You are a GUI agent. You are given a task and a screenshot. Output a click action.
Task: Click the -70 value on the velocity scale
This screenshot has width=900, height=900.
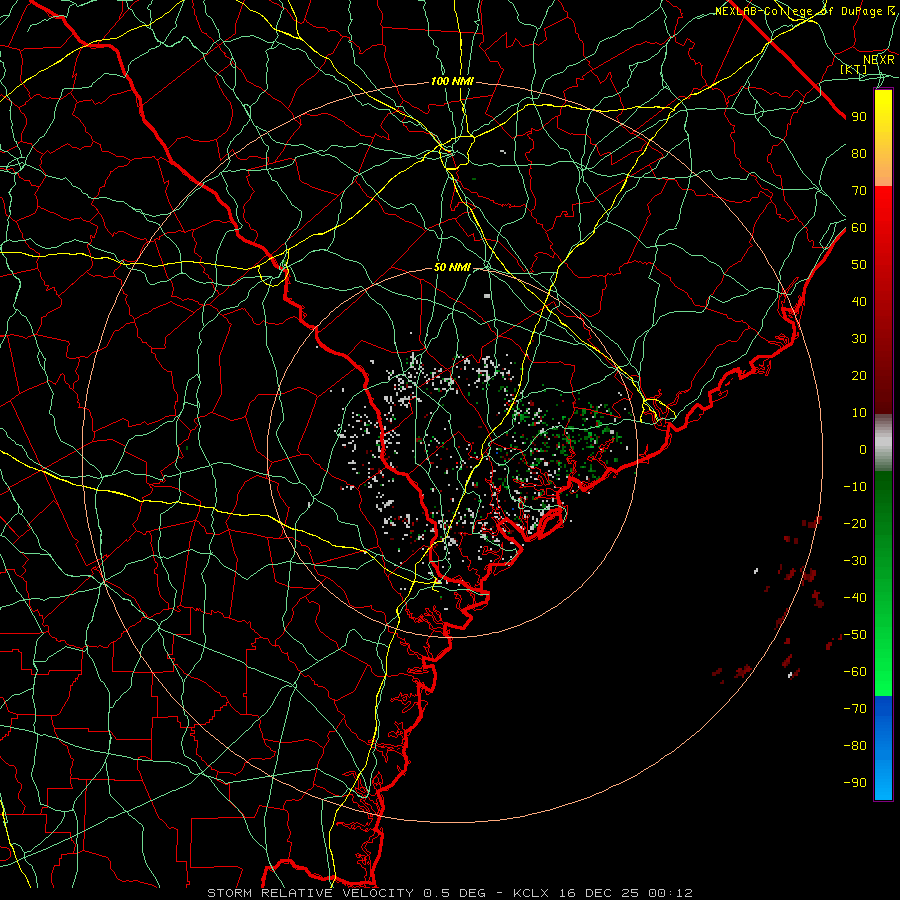855,709
